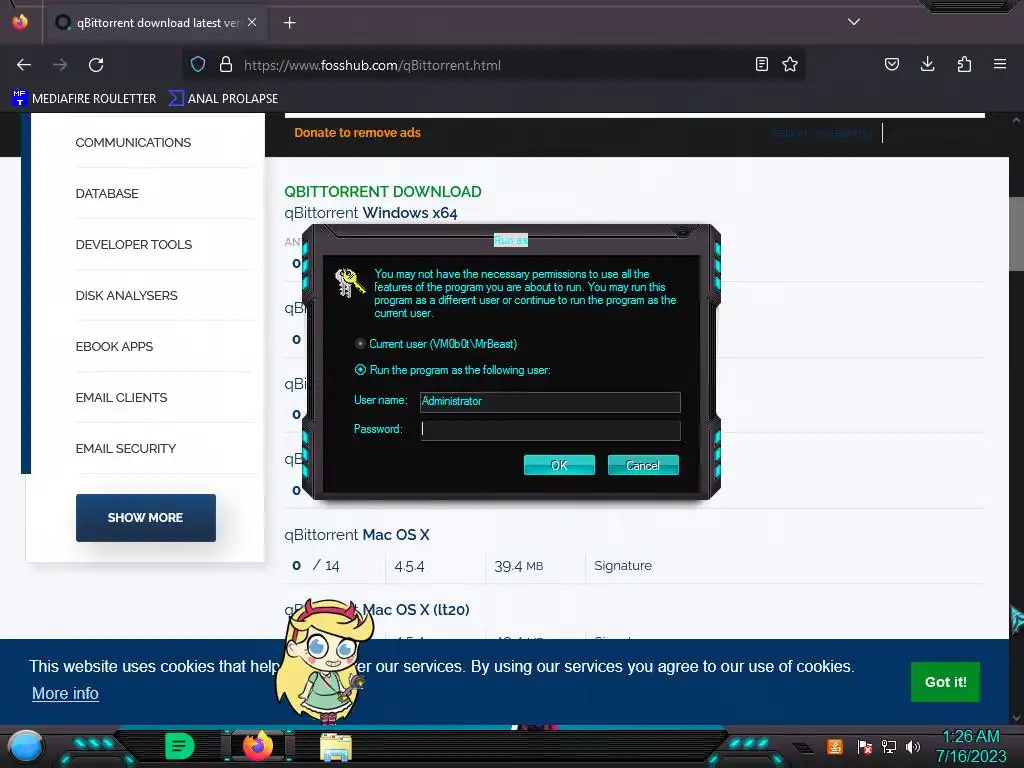Open the COMMUNICATIONS category

[x=133, y=142]
